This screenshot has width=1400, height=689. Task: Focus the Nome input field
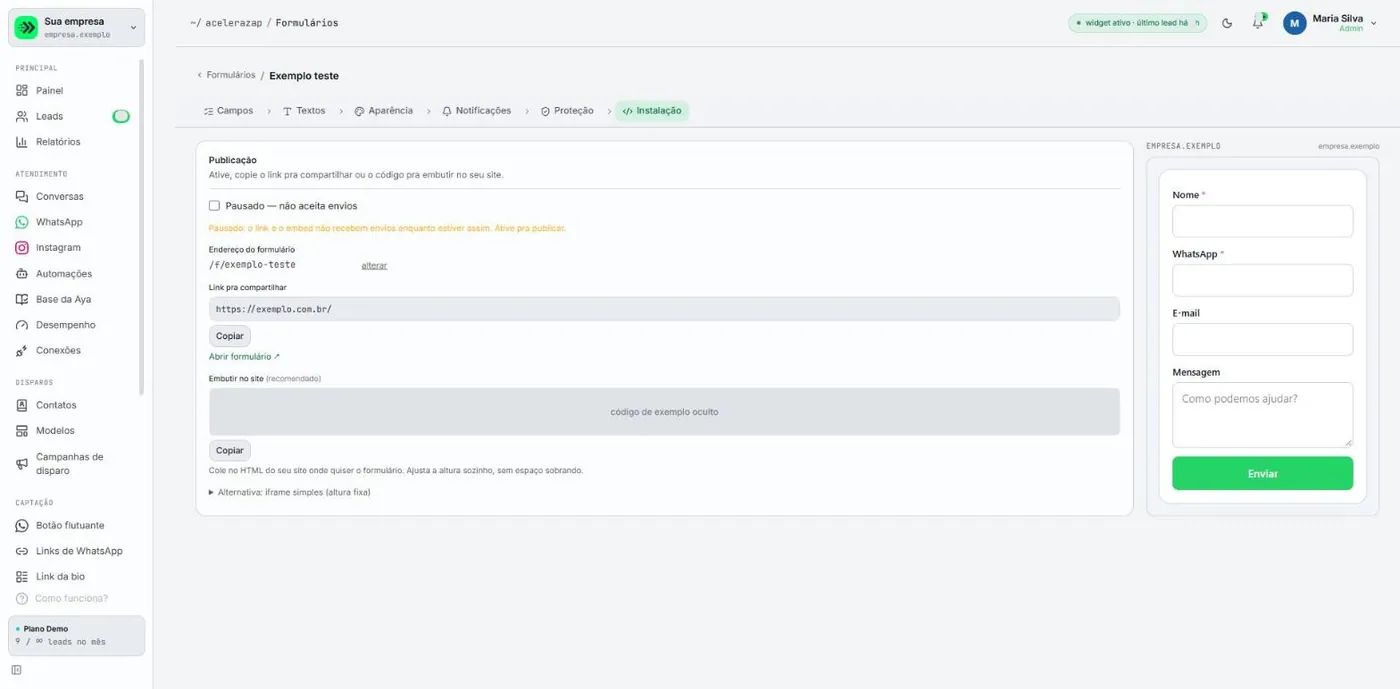tap(1262, 221)
